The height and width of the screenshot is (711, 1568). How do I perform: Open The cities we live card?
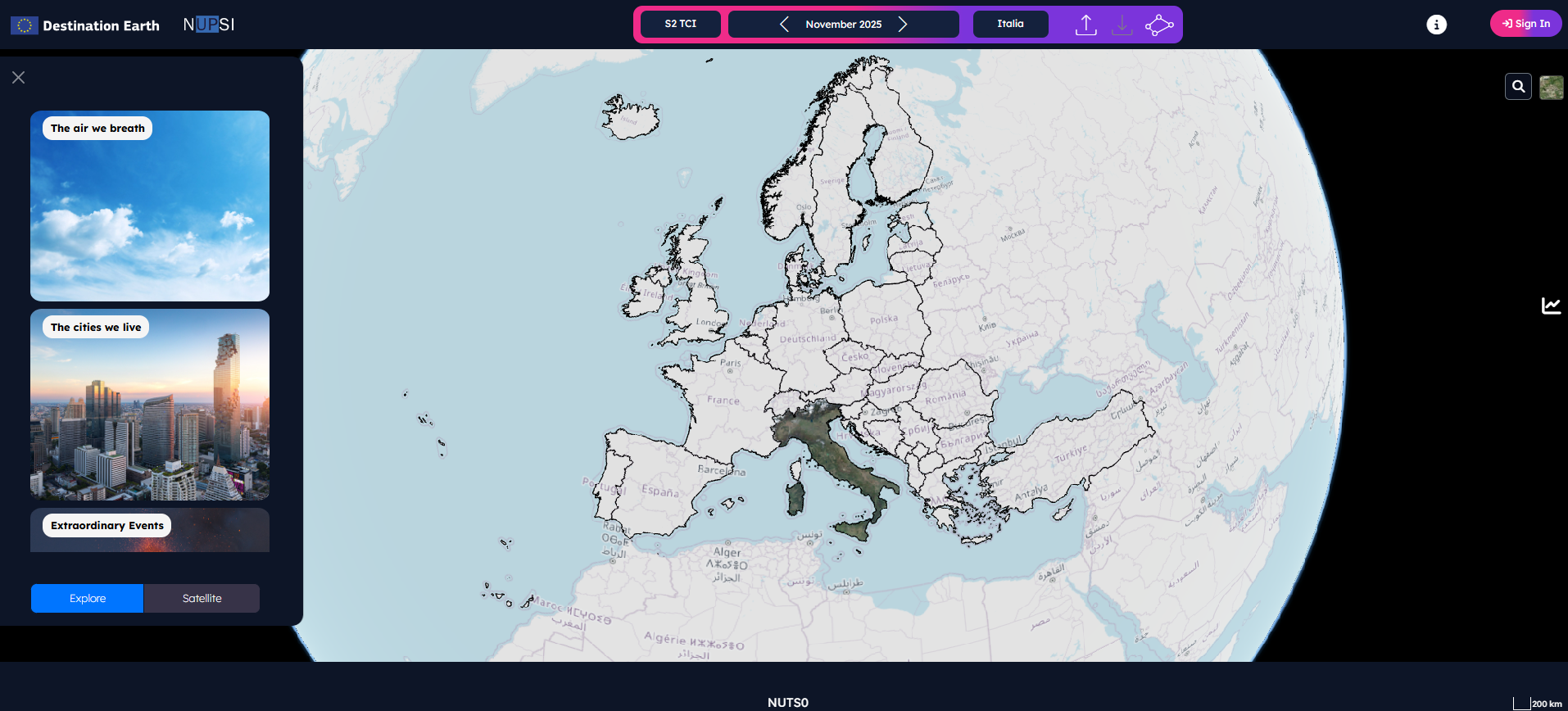(150, 404)
